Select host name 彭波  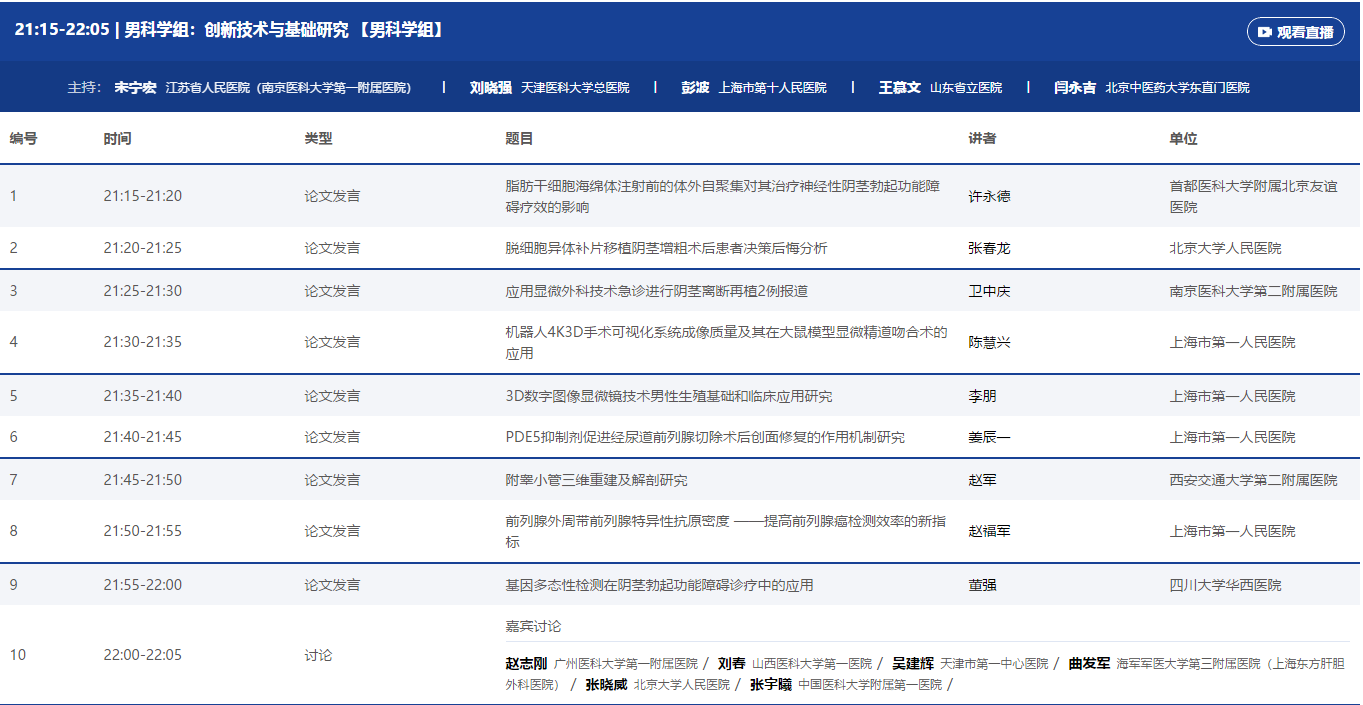(695, 88)
